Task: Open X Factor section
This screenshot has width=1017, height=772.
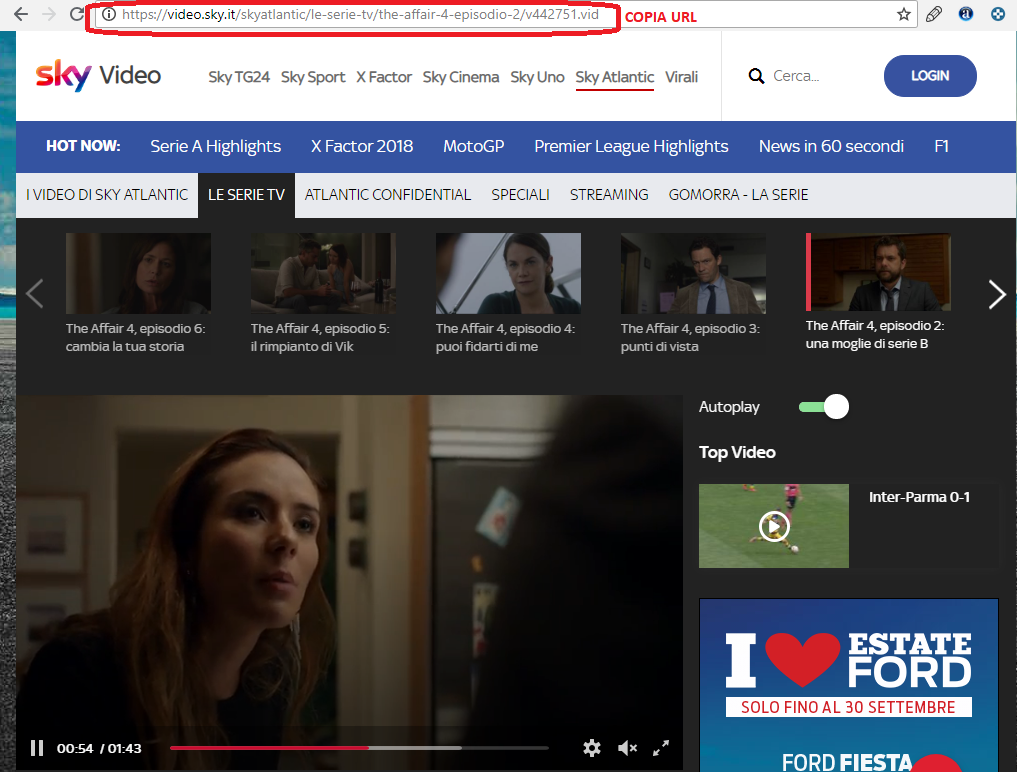Action: [384, 77]
